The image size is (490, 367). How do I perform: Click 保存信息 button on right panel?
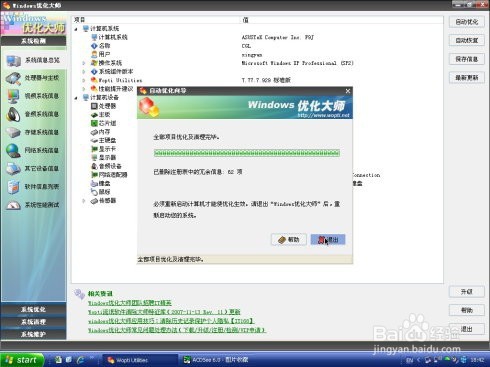pos(467,59)
